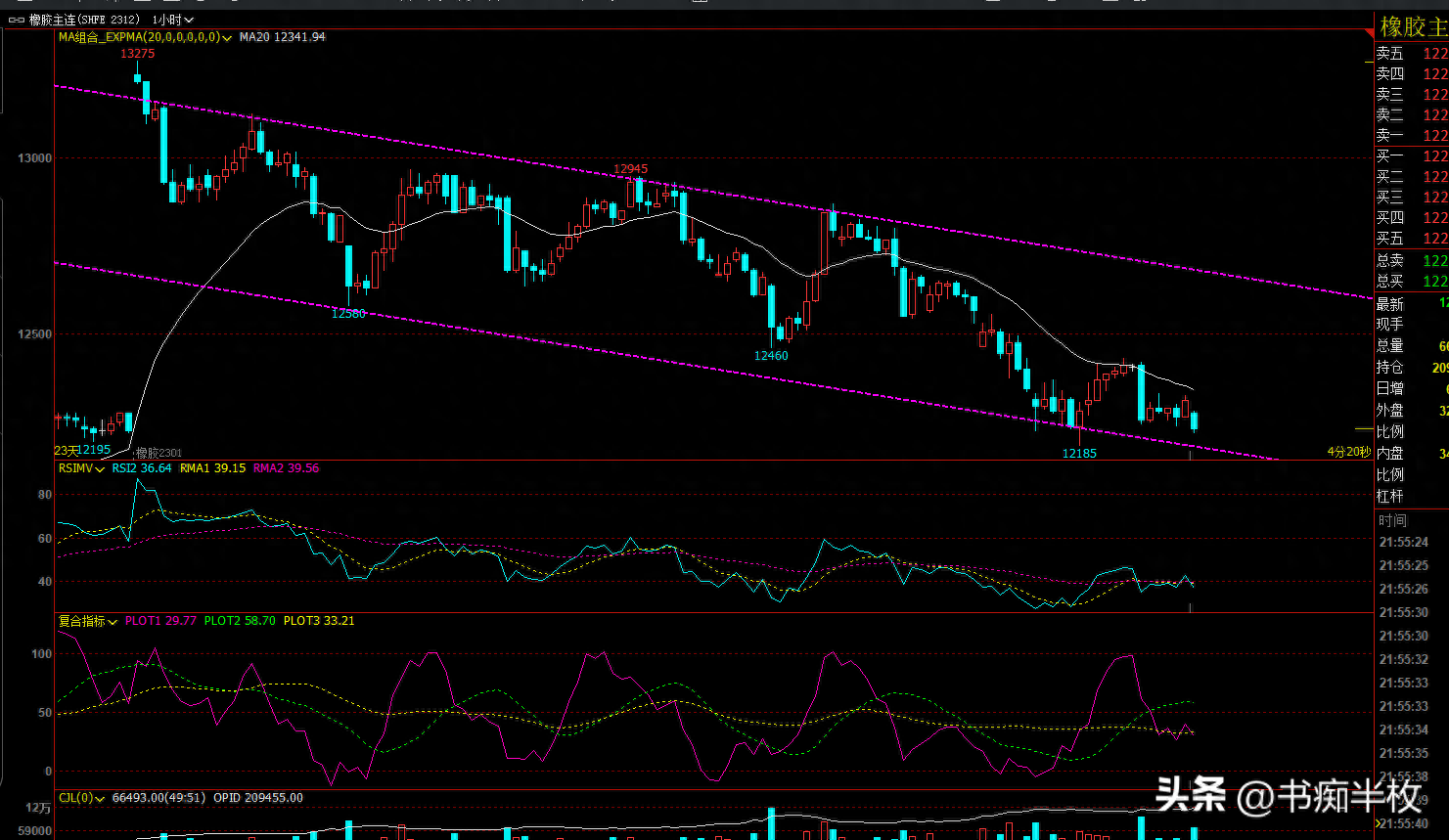This screenshot has height=840, width=1449.
Task: Click the 59000 volume axis label
Action: tap(34, 831)
